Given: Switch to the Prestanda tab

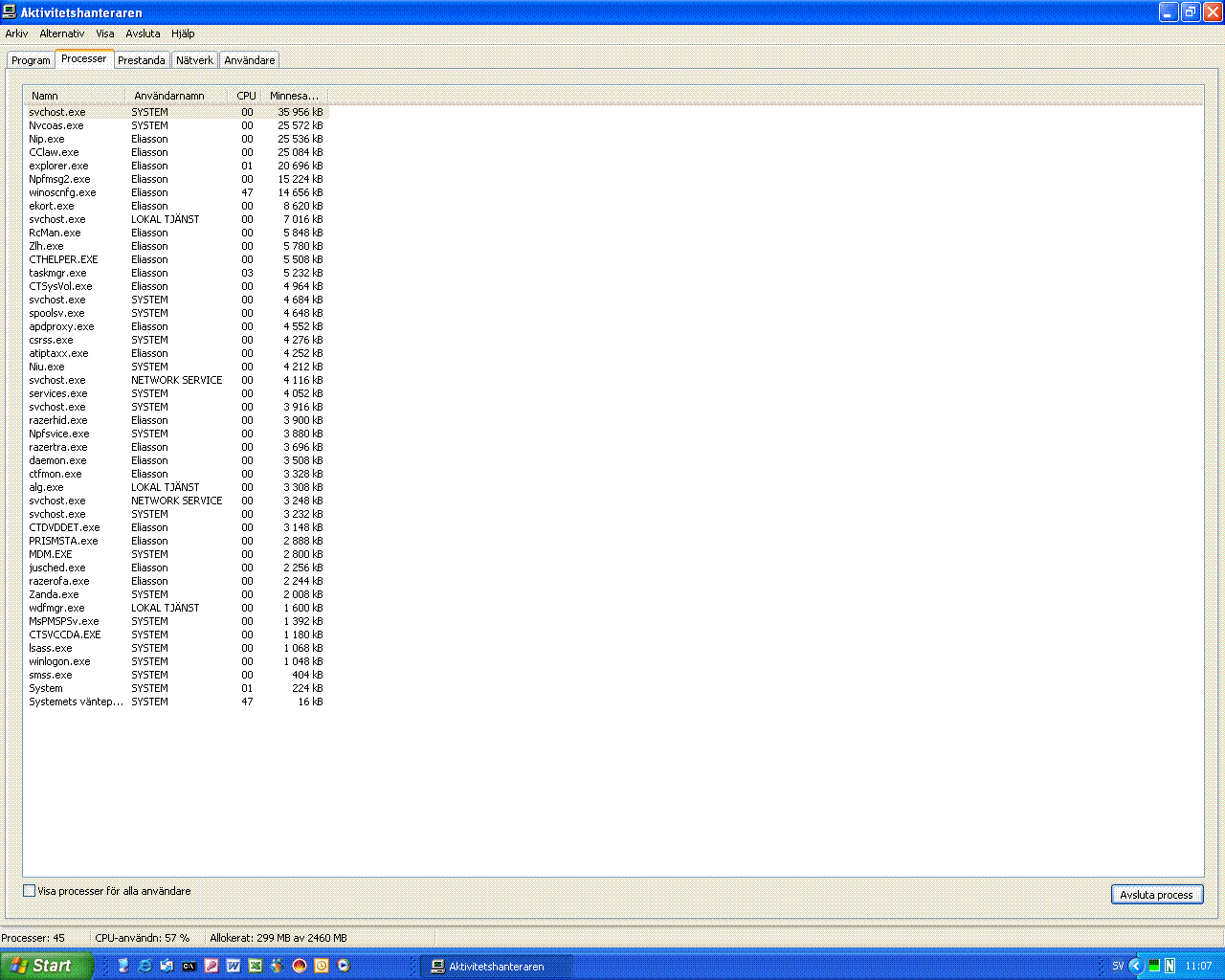Looking at the screenshot, I should click(142, 60).
